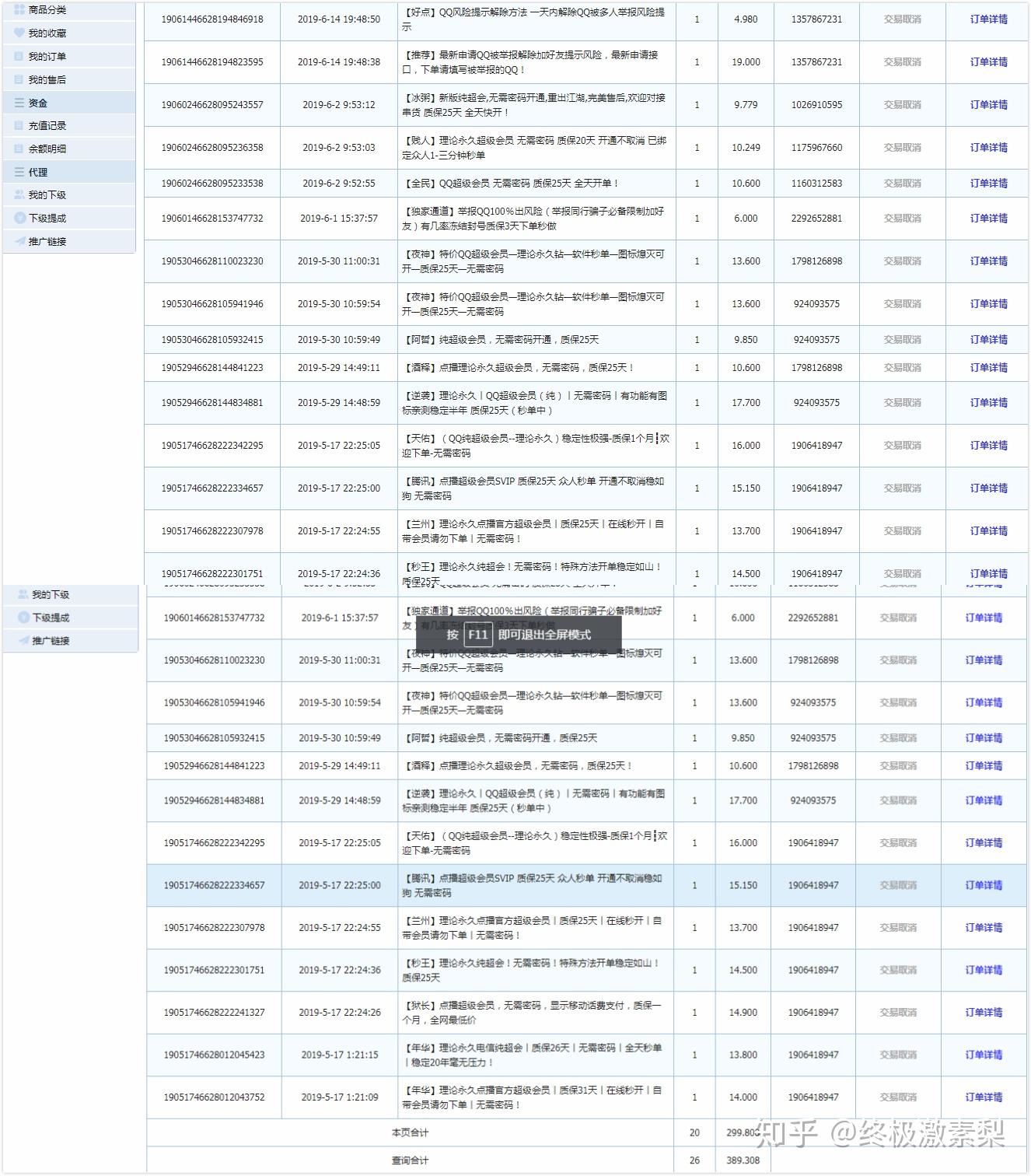This screenshot has width=1031, height=1176.
Task: Click the icon beside 充值记录
Action: pos(19,125)
